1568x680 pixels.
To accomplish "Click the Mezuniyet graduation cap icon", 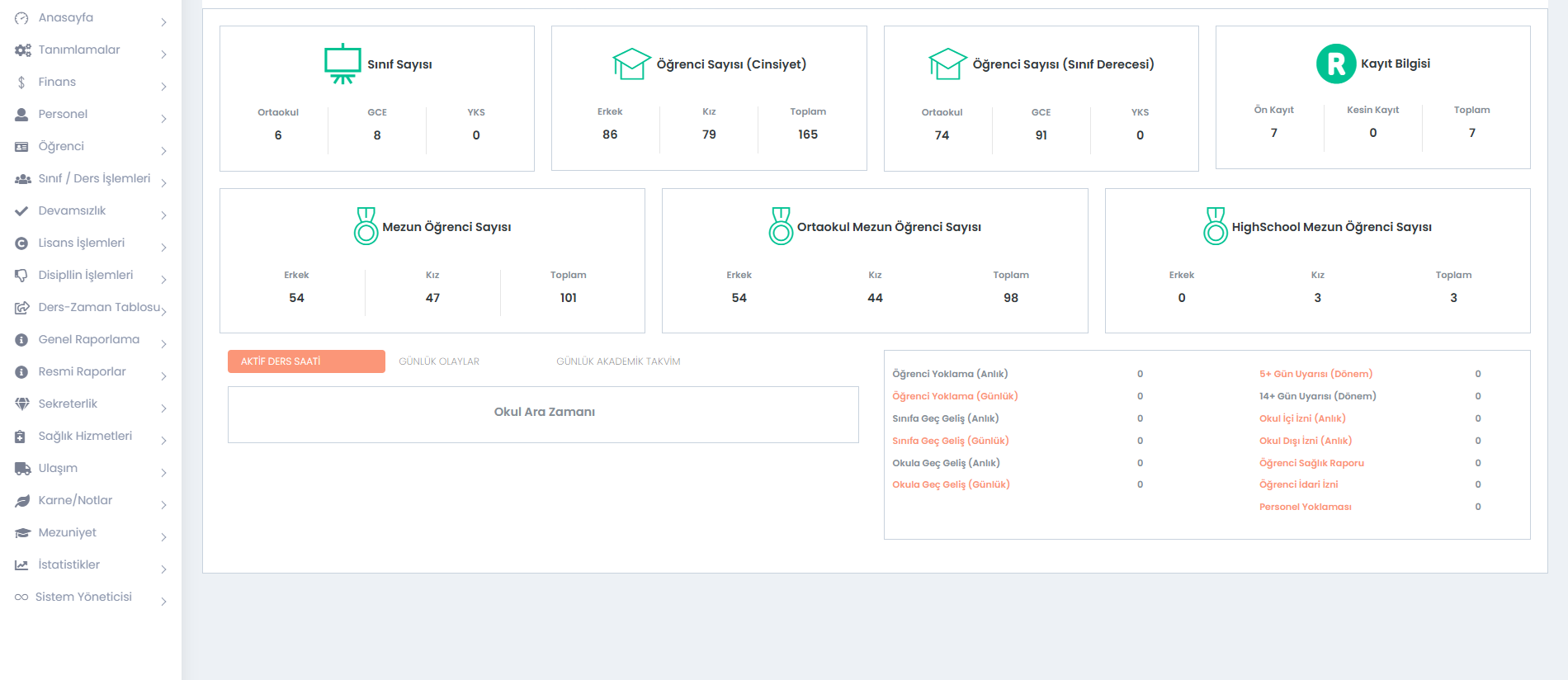I will tap(22, 533).
